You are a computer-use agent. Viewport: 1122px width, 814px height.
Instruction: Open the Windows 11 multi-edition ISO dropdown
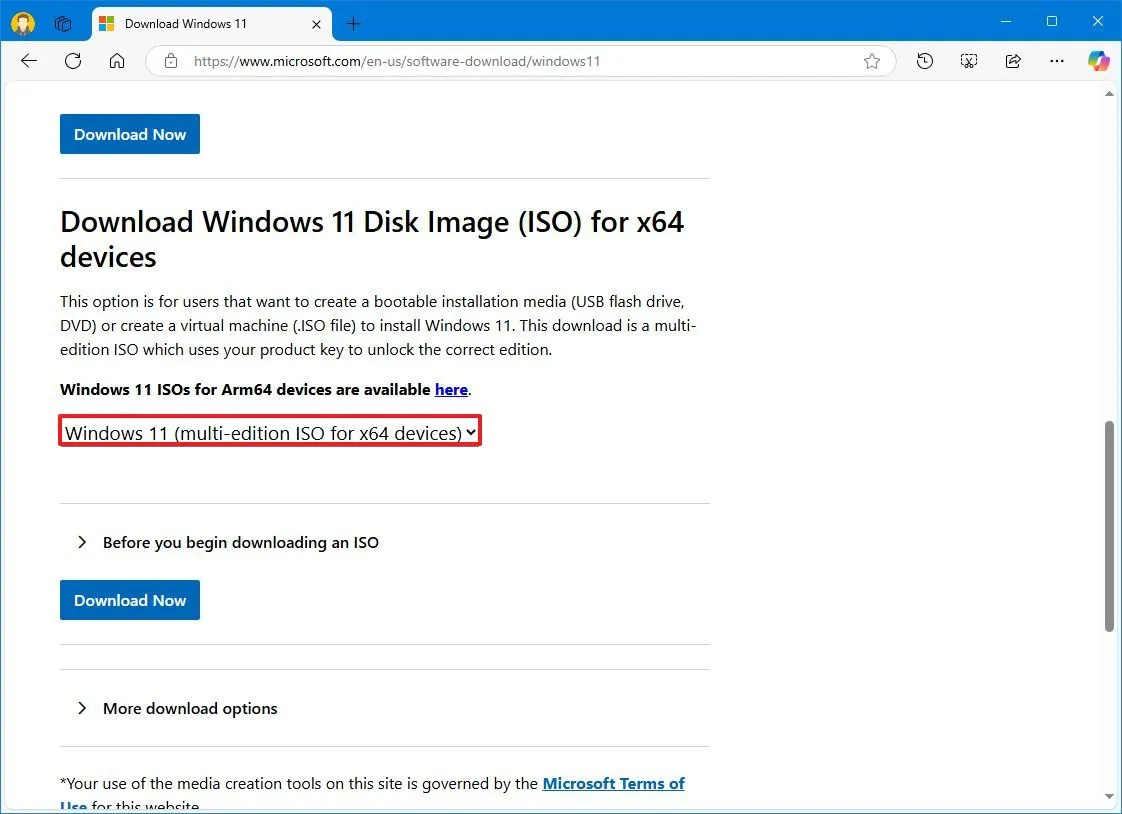click(x=269, y=432)
